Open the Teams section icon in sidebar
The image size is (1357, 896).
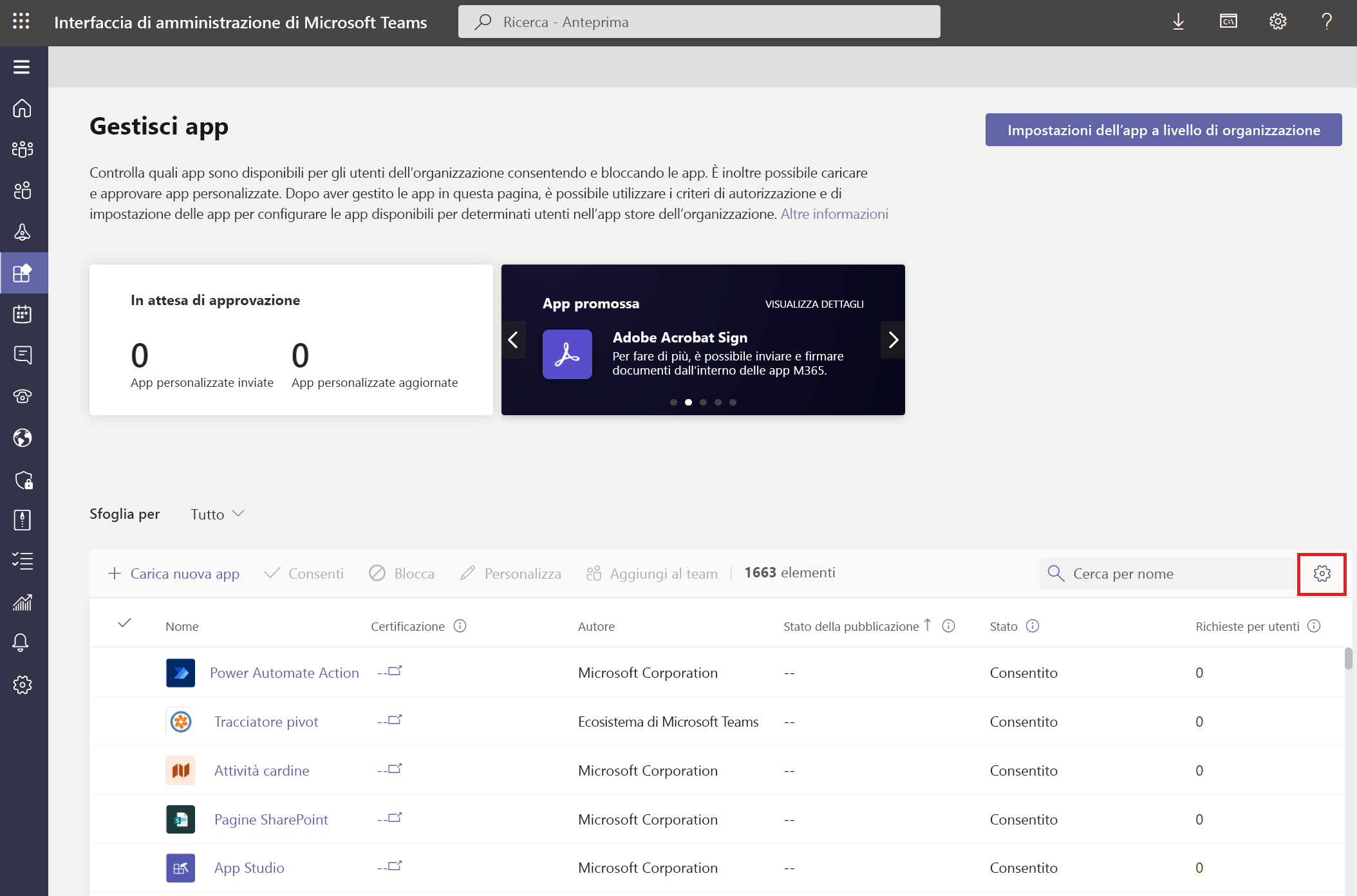(23, 149)
